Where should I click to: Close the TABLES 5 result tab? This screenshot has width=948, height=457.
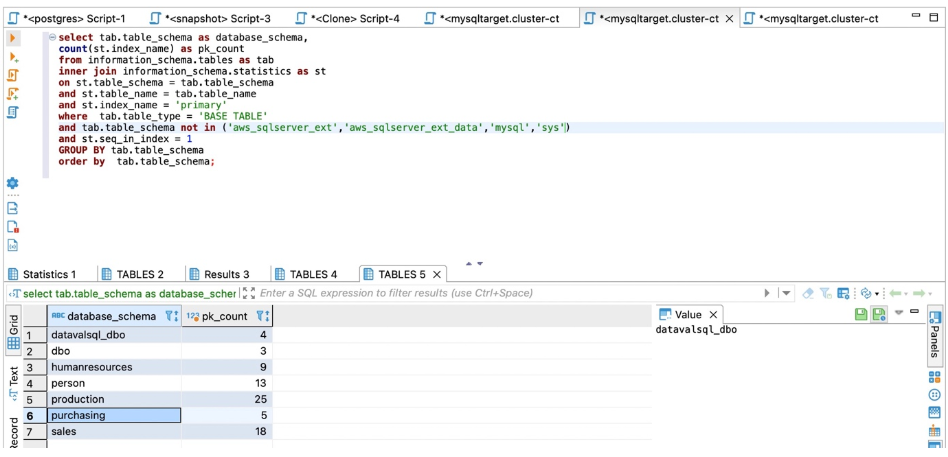[x=437, y=274]
